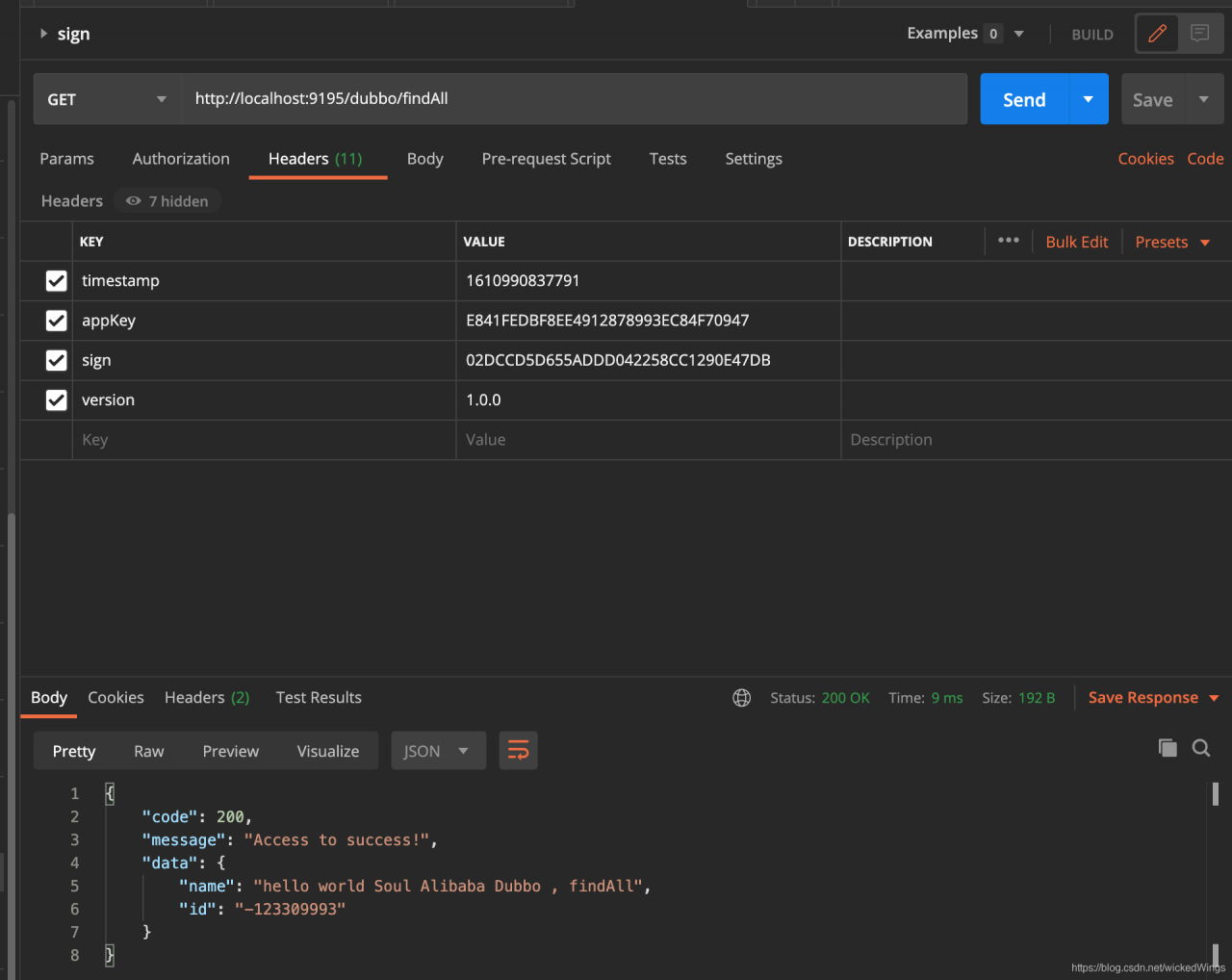Click the BUILD mode button
This screenshot has width=1232, height=980.
[1092, 35]
